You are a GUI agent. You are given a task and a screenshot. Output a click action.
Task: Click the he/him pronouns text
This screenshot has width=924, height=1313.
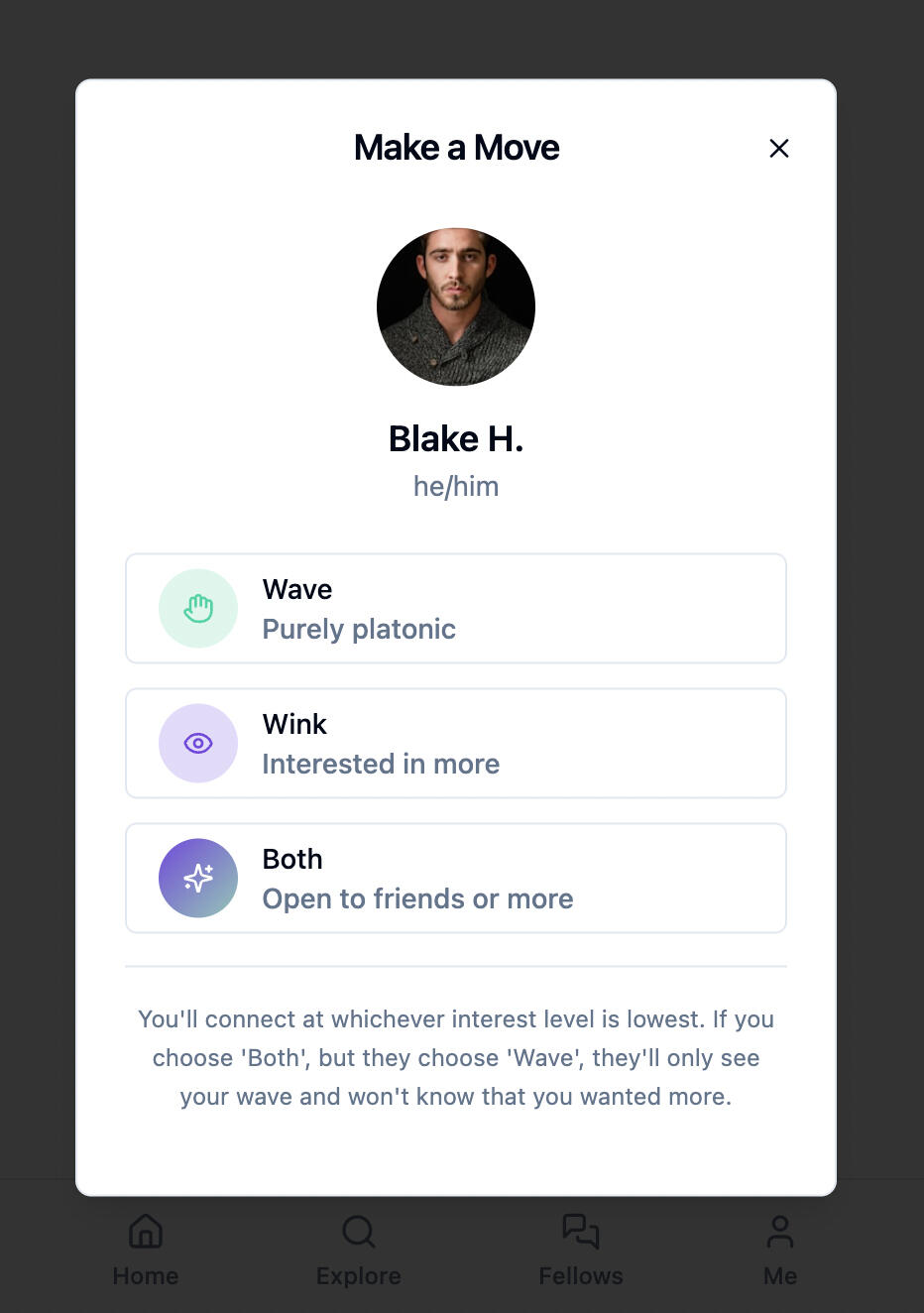pyautogui.click(x=456, y=486)
